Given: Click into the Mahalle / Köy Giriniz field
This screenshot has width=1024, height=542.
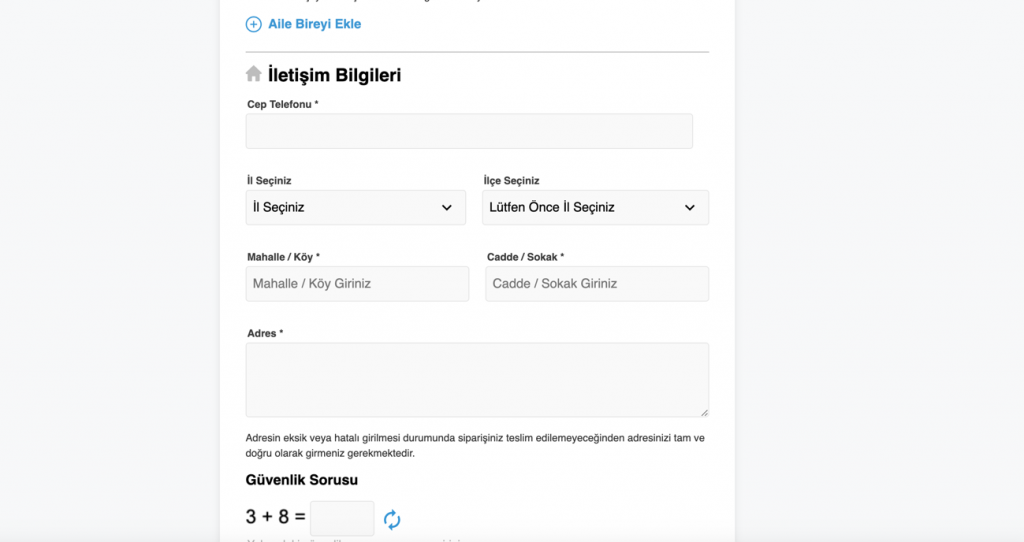Looking at the screenshot, I should (357, 284).
